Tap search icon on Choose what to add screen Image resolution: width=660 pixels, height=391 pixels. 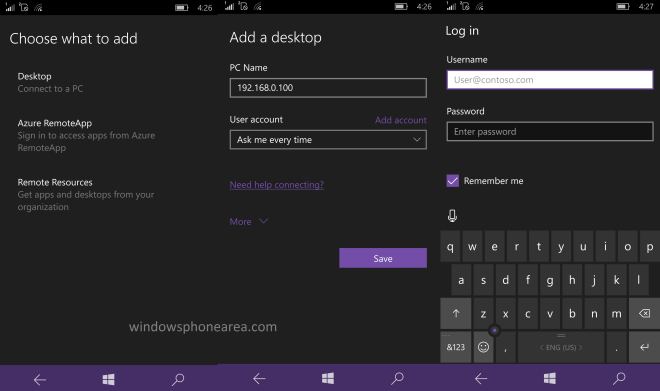(x=178, y=379)
